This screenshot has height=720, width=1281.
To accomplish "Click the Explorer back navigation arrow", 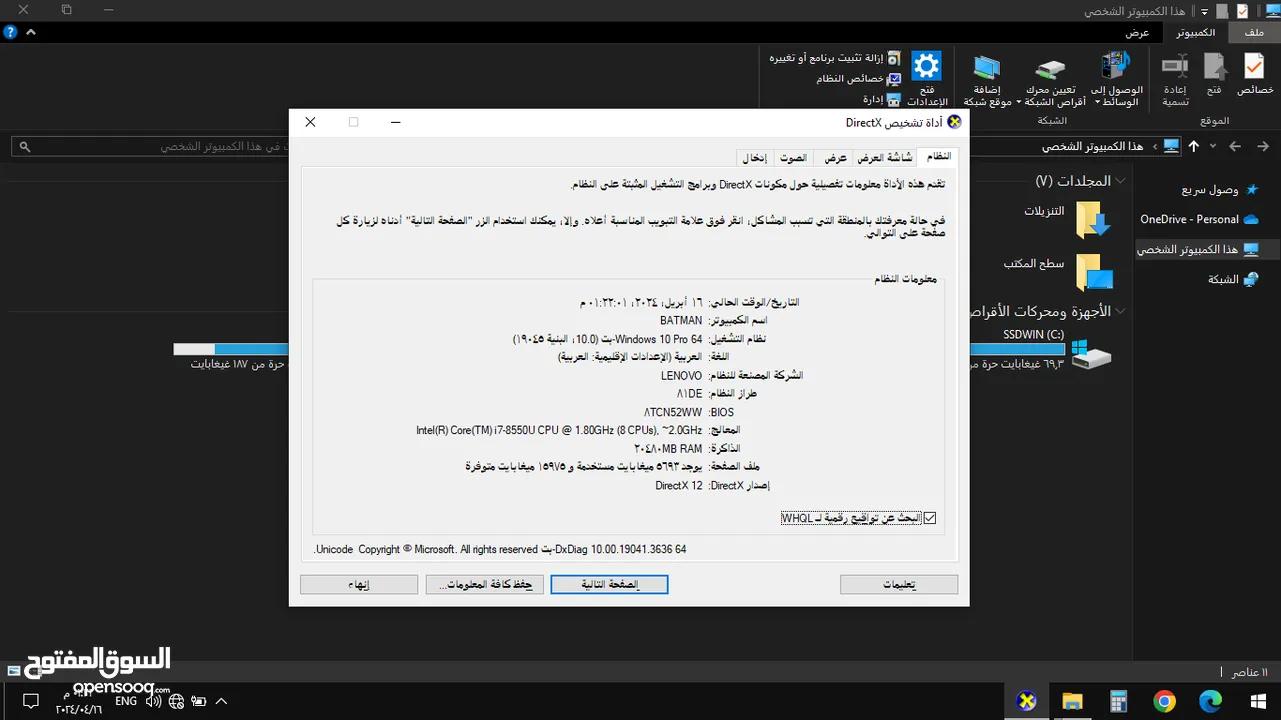I will [1263, 146].
